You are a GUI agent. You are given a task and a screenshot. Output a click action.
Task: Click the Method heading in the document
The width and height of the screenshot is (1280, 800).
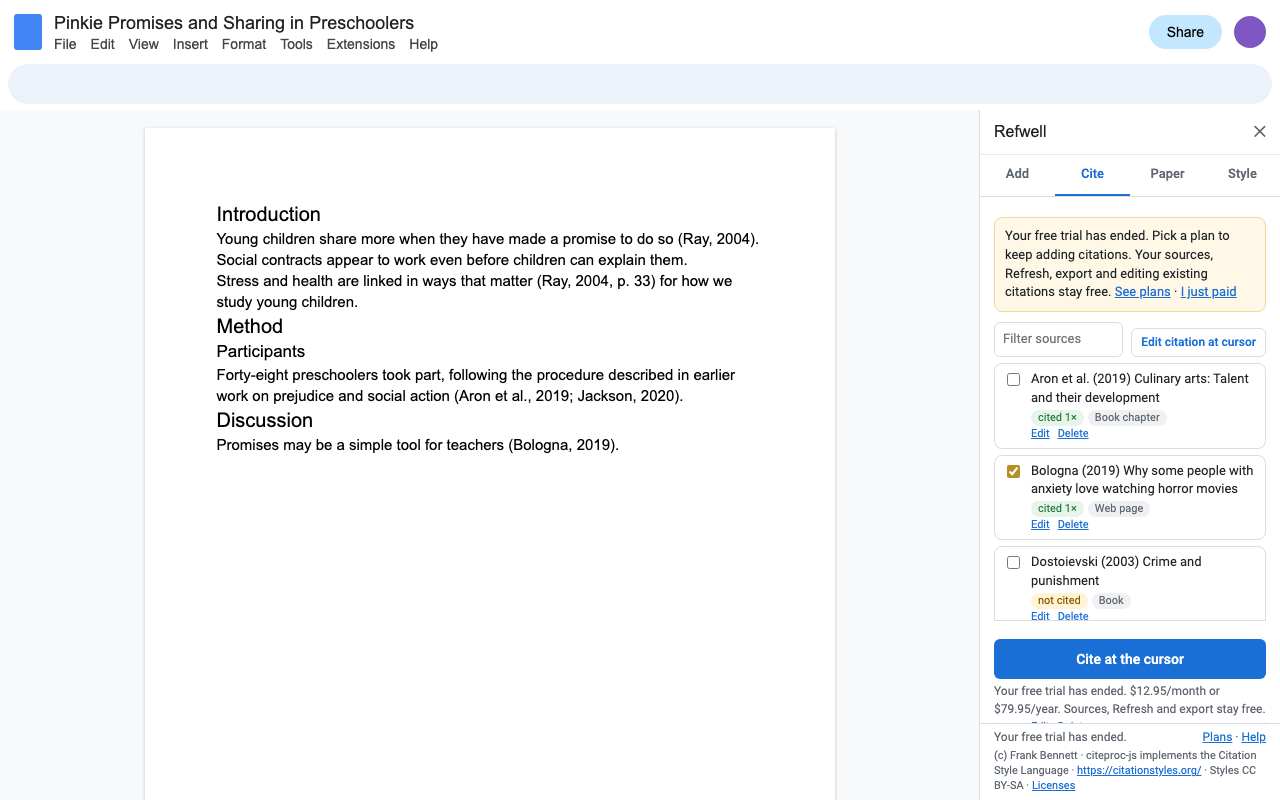coord(249,326)
